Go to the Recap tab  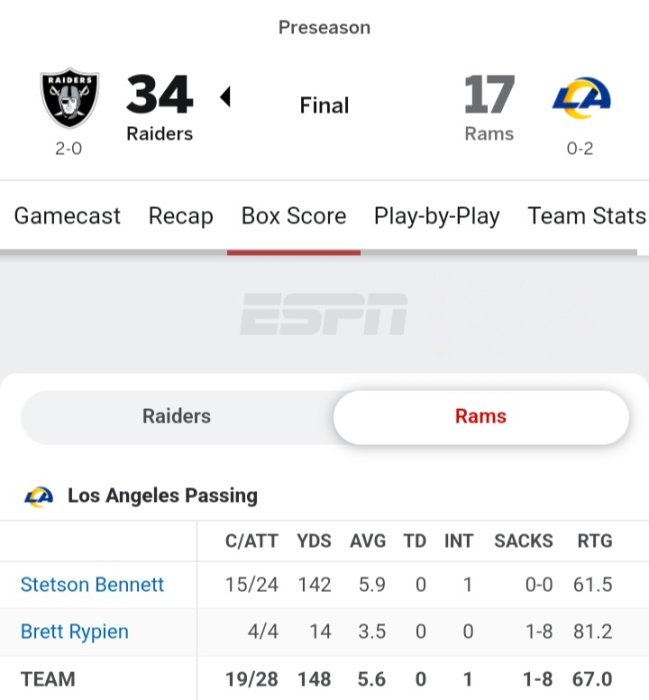[x=181, y=216]
